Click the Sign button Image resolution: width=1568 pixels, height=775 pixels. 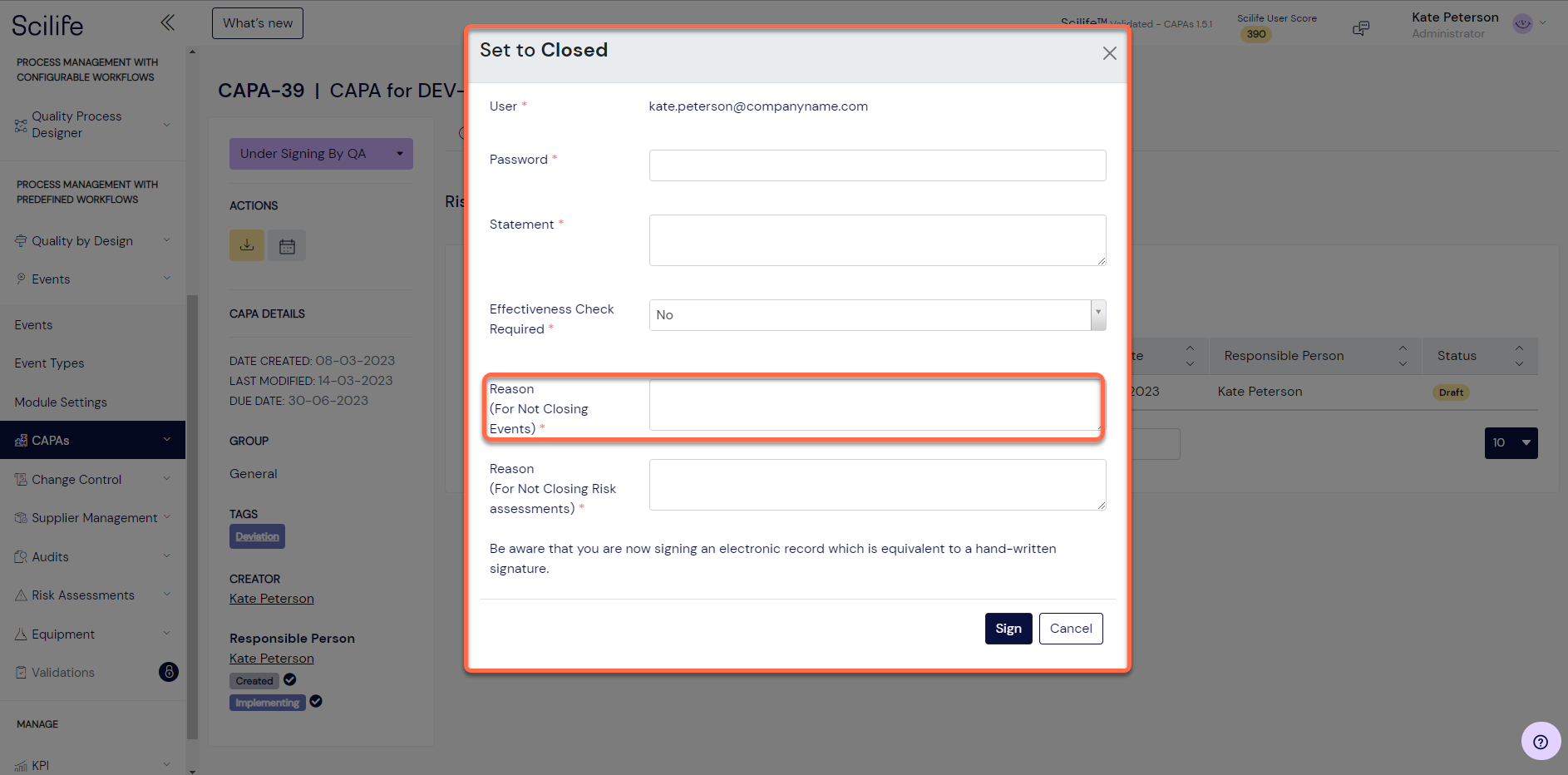click(1008, 629)
